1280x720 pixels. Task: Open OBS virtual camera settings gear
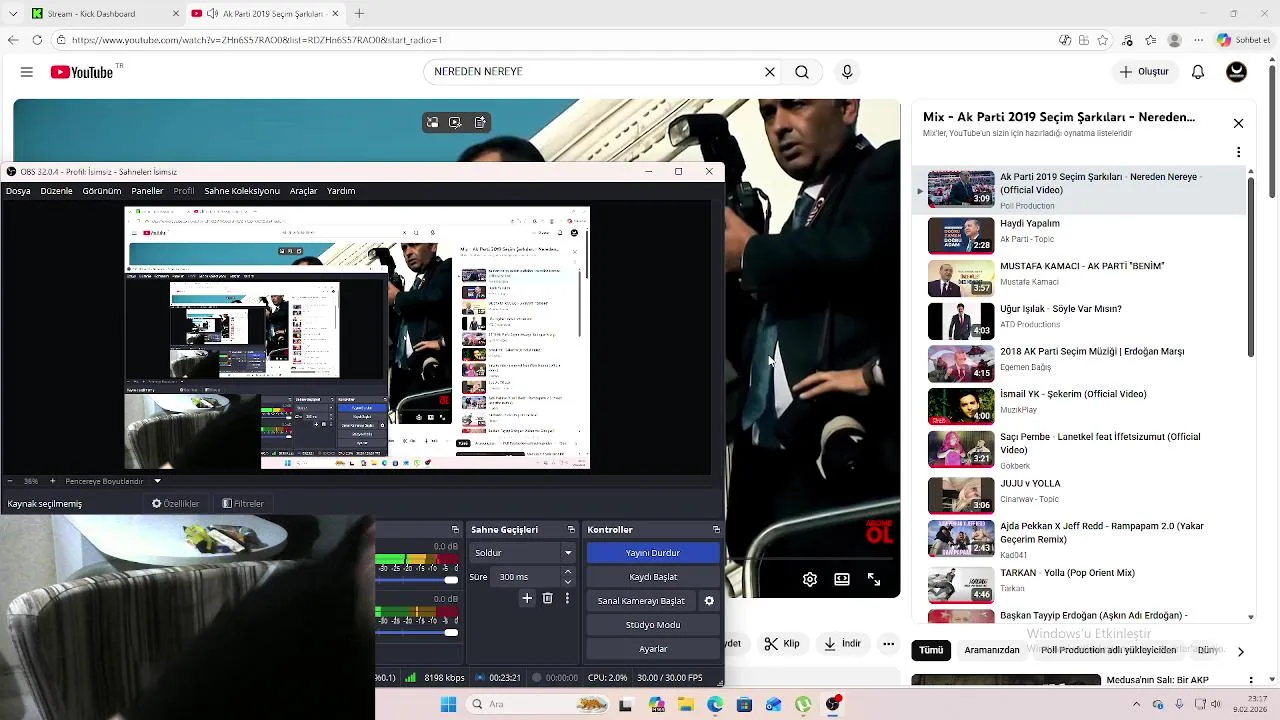(709, 601)
